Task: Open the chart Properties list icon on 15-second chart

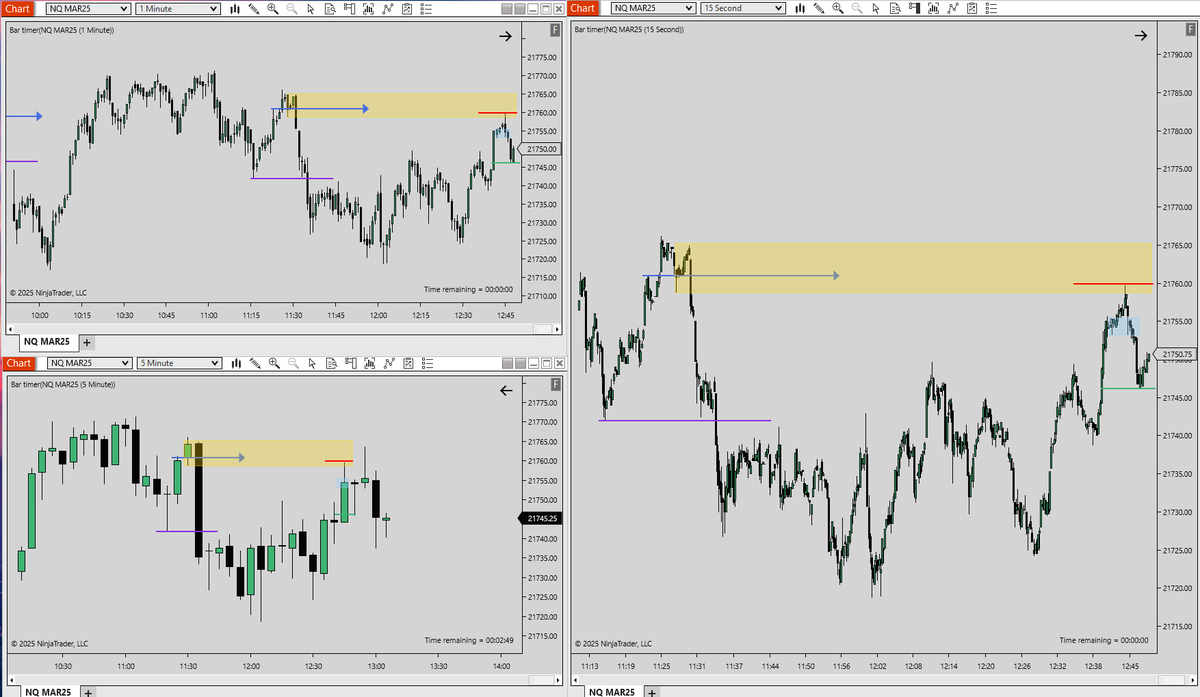Action: click(990, 8)
